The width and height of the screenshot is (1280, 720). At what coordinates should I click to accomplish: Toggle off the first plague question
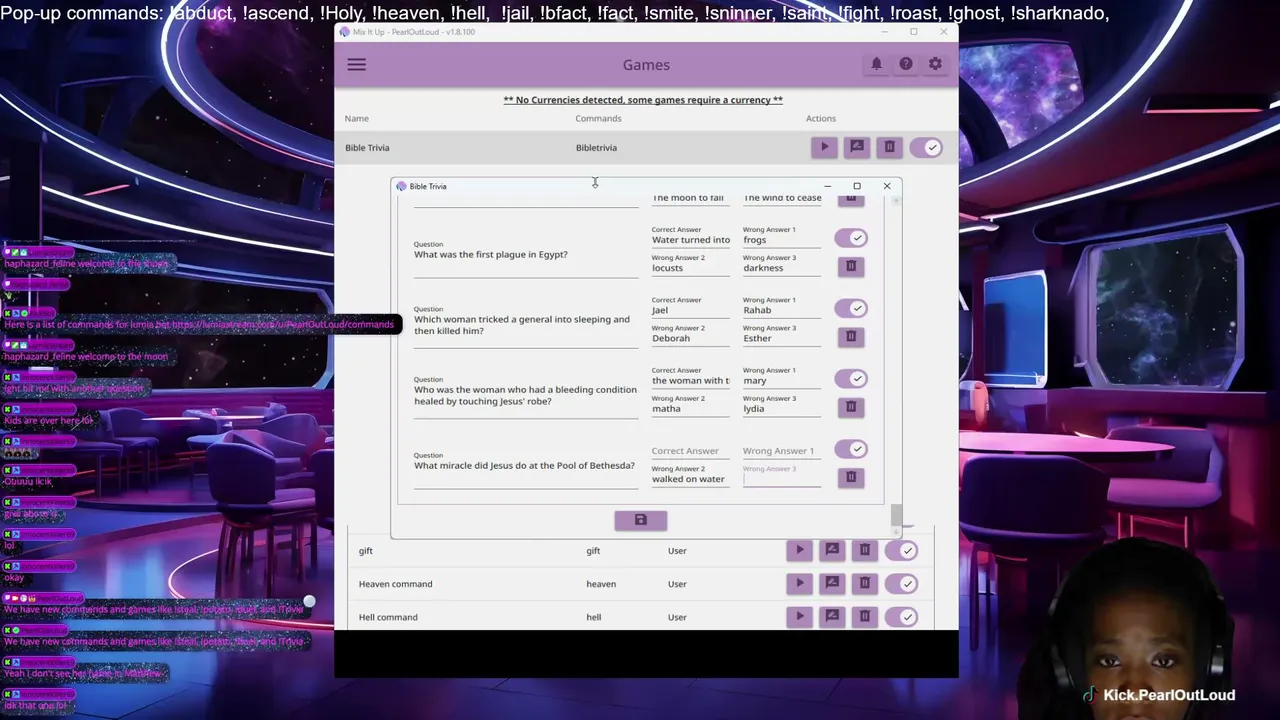click(851, 238)
